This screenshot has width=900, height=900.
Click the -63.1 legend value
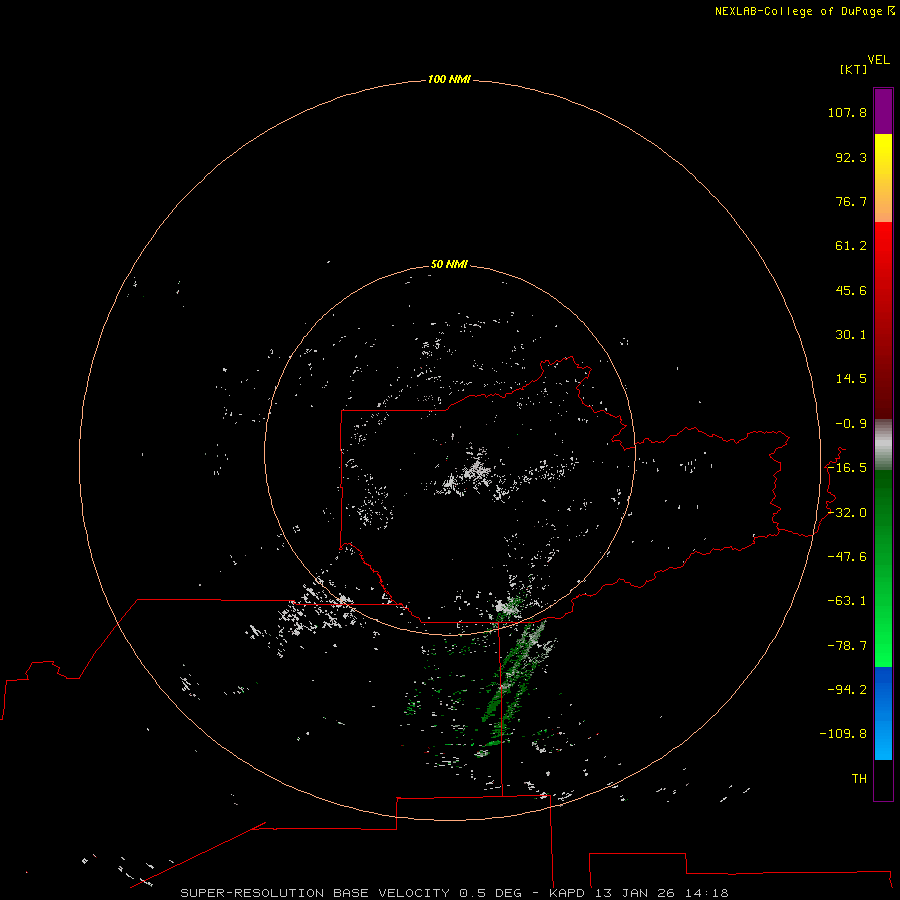click(x=847, y=601)
